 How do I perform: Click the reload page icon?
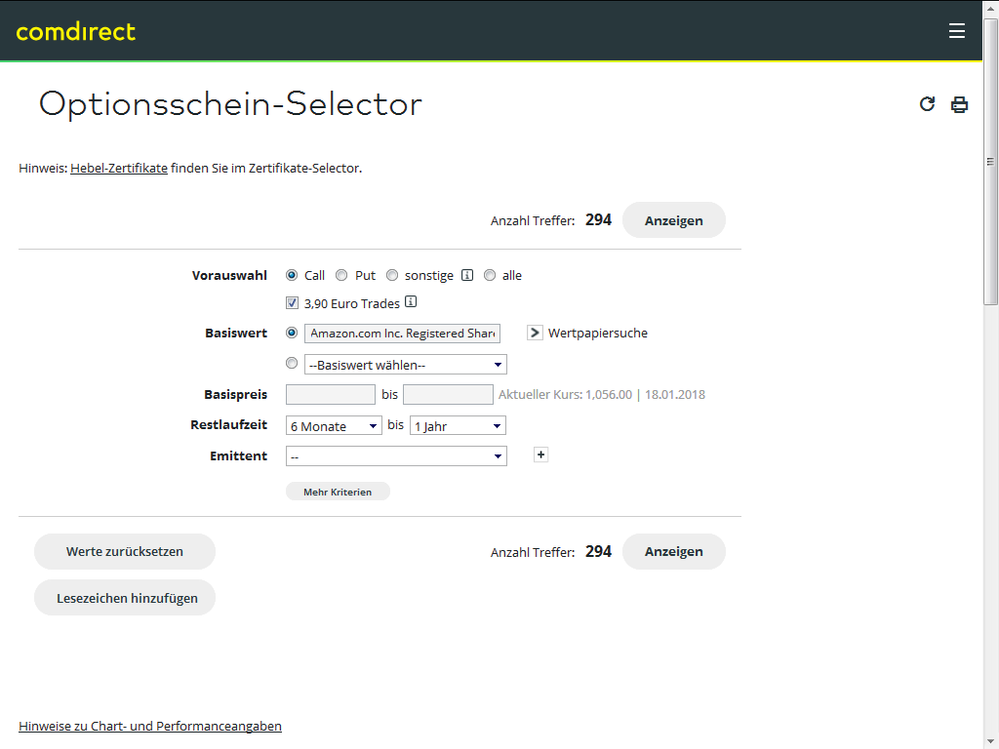coord(927,104)
